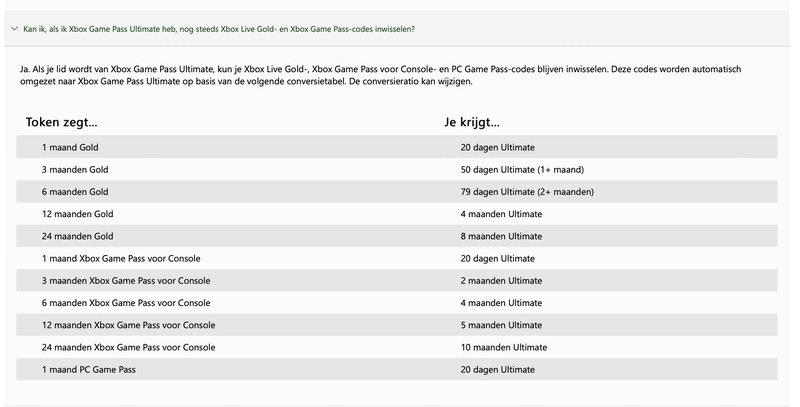Click the 'Je krijgt...' column header
The height and width of the screenshot is (407, 800).
point(471,122)
